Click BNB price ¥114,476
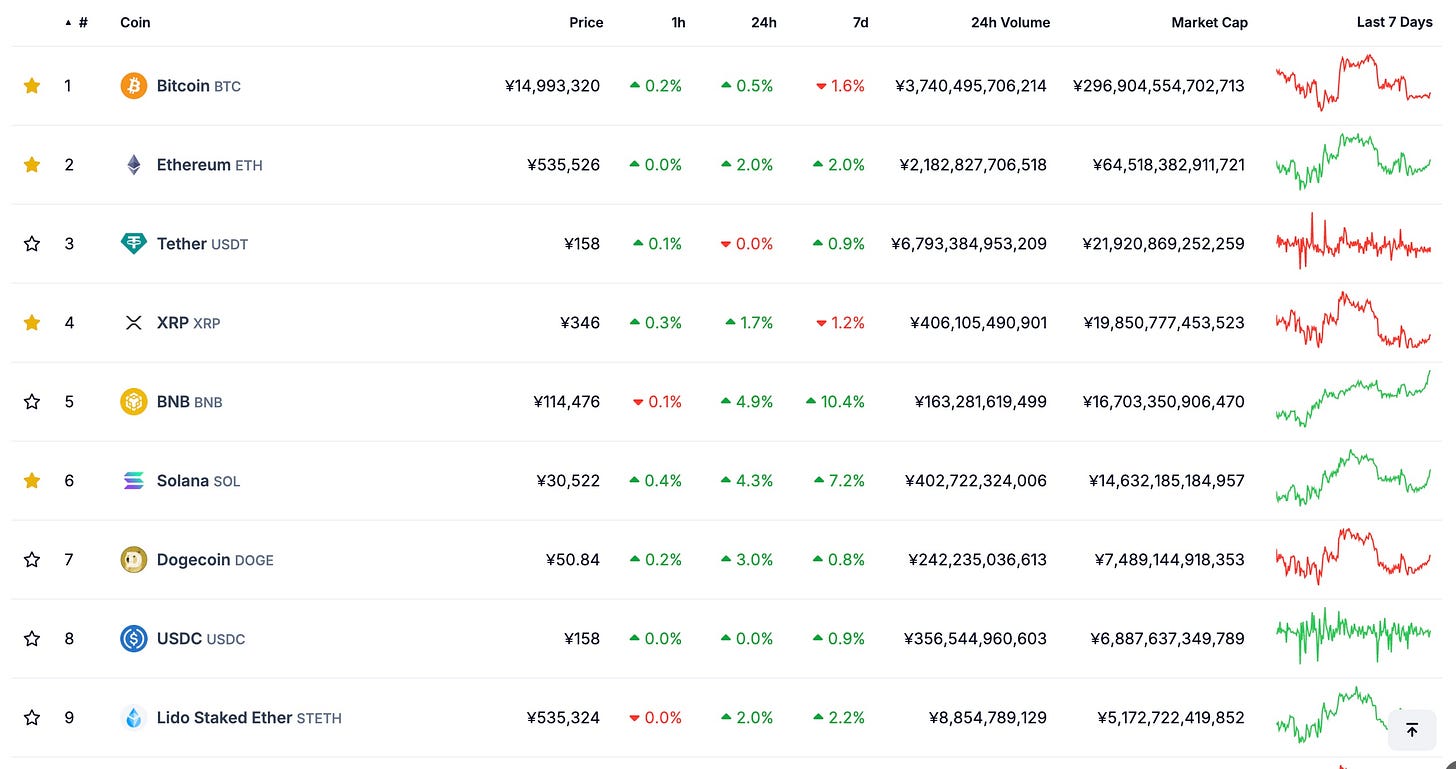The height and width of the screenshot is (769, 1456). tap(566, 402)
